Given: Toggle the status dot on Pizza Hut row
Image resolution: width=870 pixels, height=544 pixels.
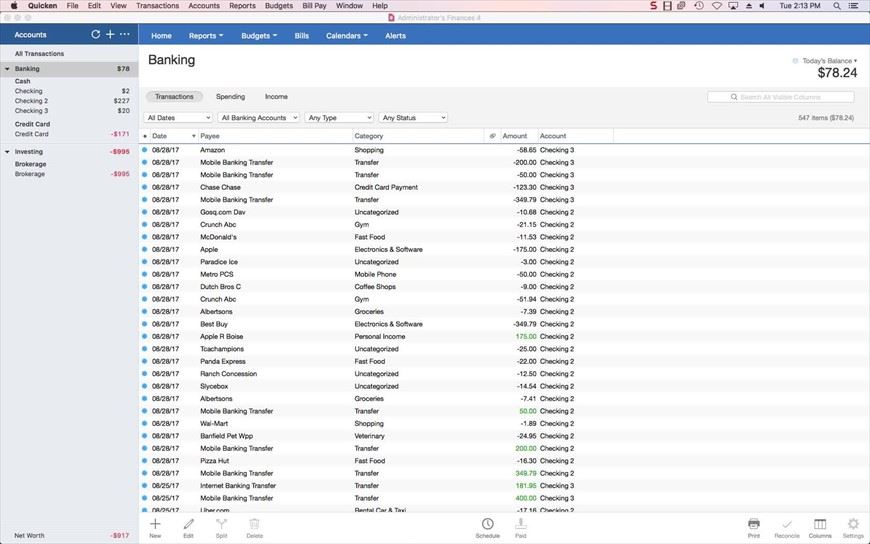Looking at the screenshot, I should pos(144,461).
